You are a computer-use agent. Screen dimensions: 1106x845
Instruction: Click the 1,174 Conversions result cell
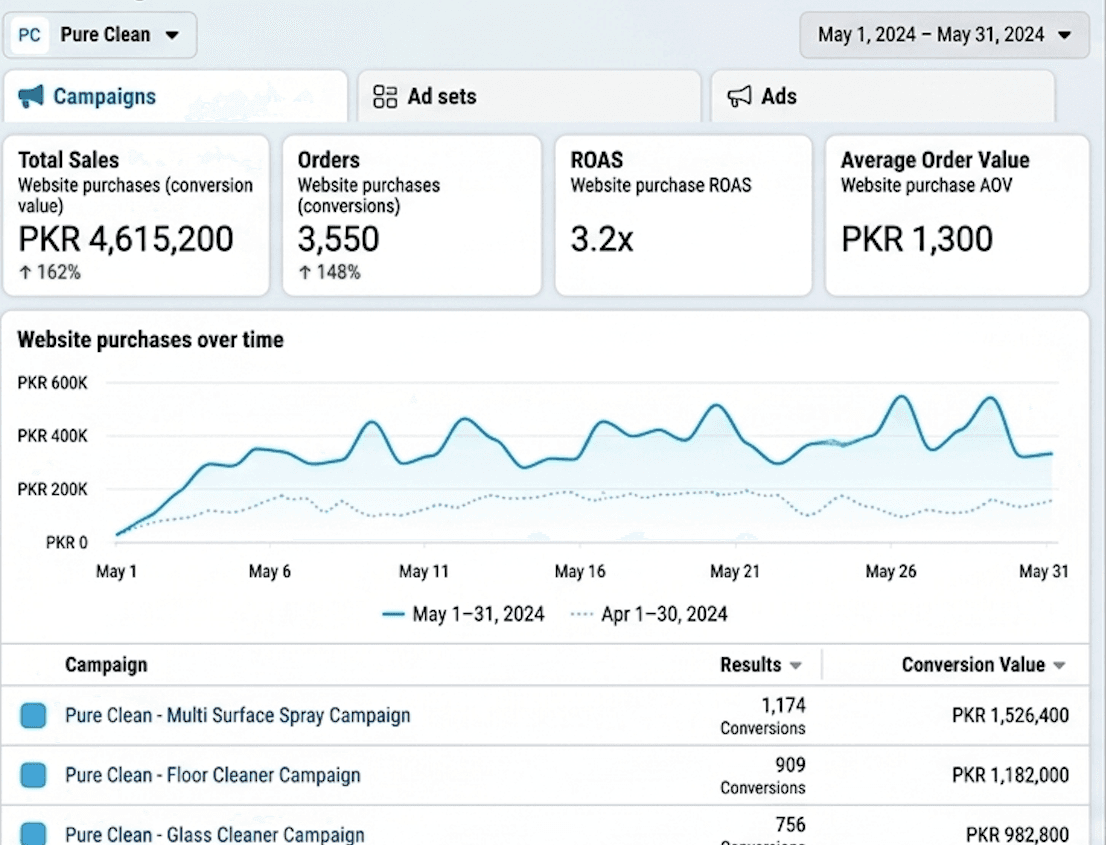[x=762, y=716]
